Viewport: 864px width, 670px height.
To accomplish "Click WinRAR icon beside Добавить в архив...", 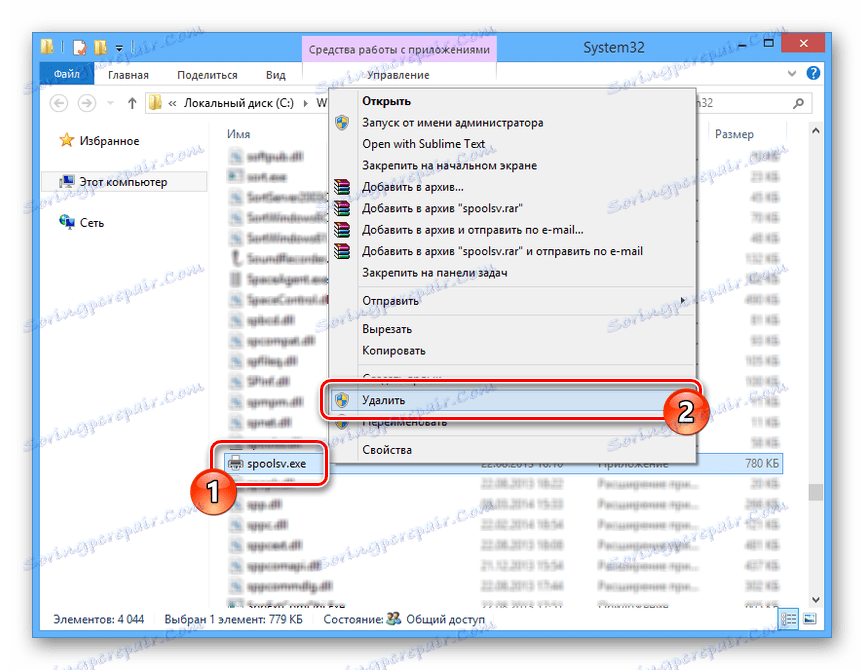I will click(342, 187).
